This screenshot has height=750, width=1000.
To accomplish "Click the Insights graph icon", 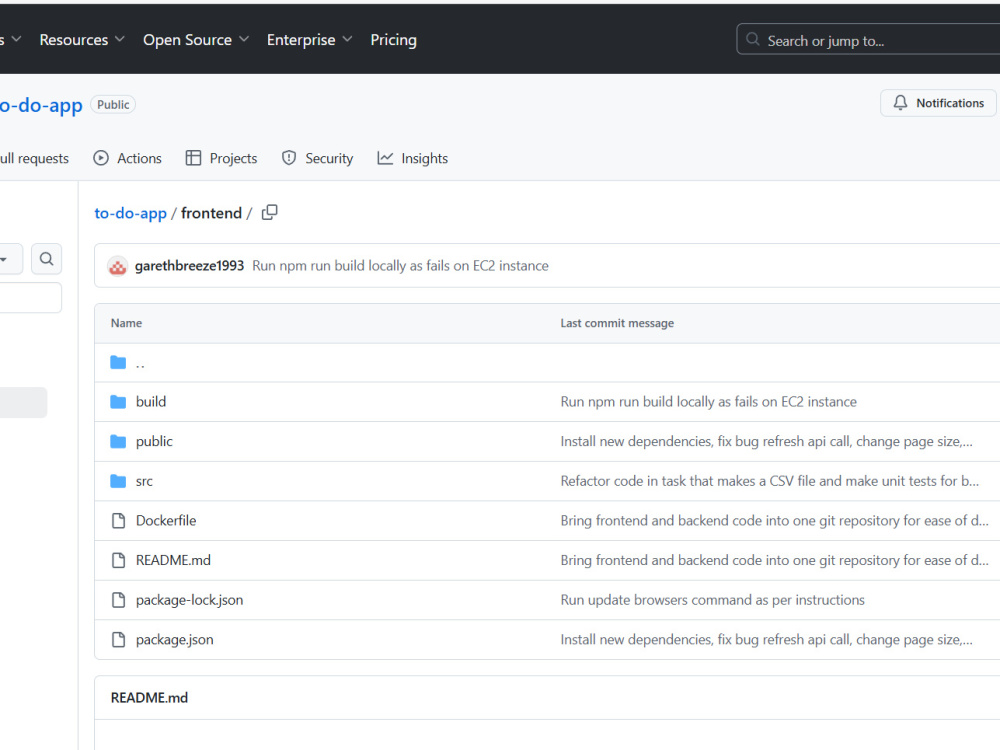I will 385,158.
